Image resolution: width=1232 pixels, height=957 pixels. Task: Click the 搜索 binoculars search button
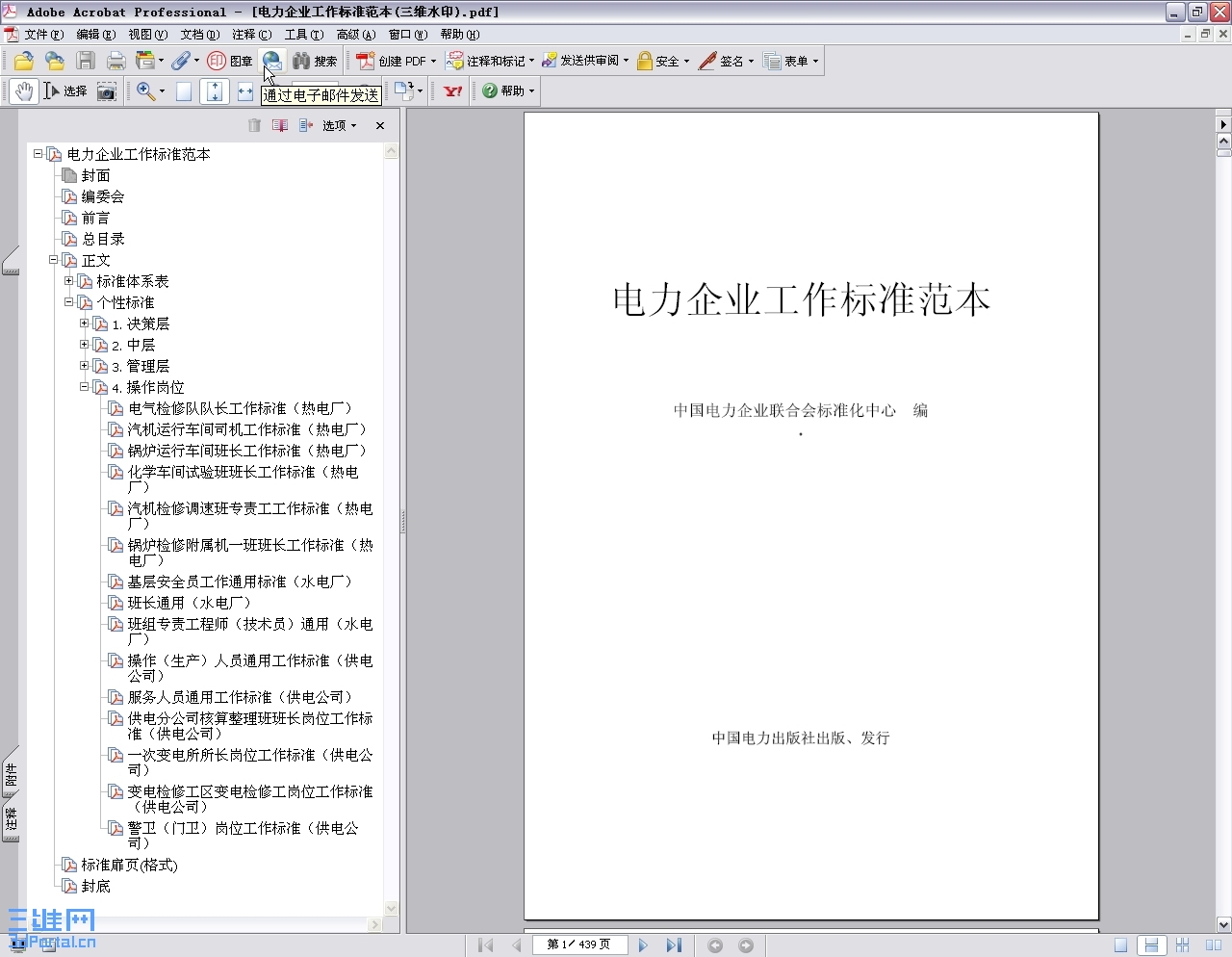(x=315, y=61)
